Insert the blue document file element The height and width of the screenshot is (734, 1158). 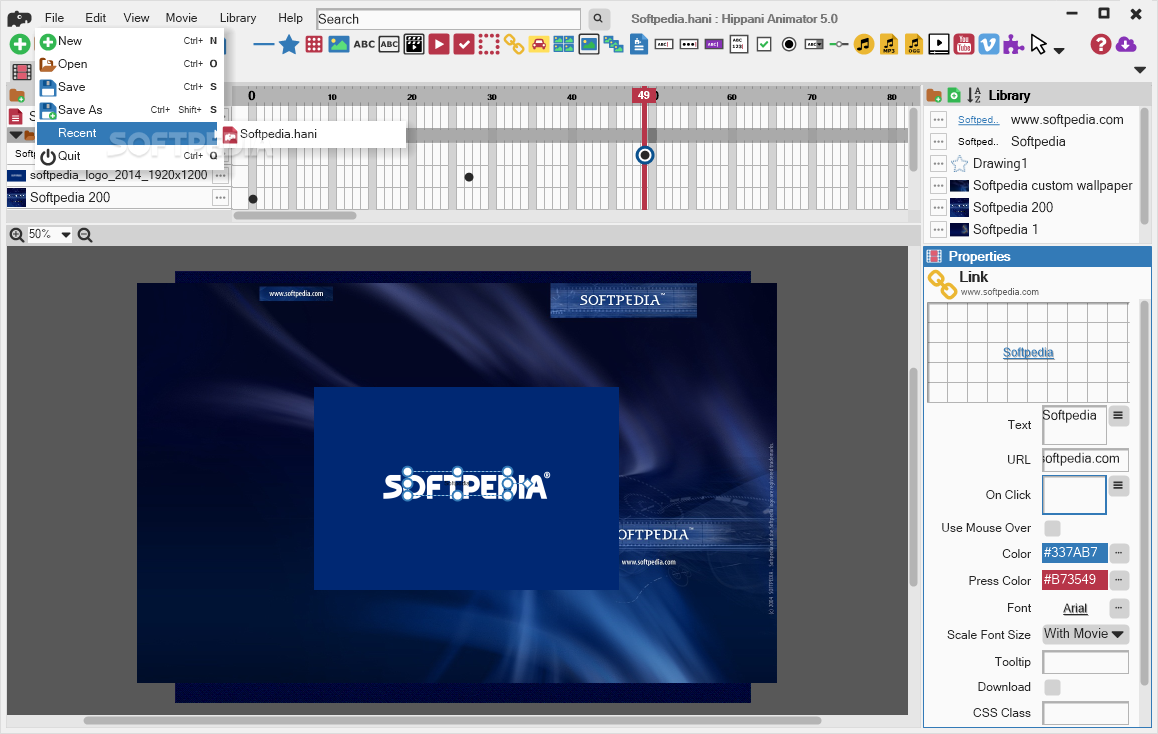[639, 44]
